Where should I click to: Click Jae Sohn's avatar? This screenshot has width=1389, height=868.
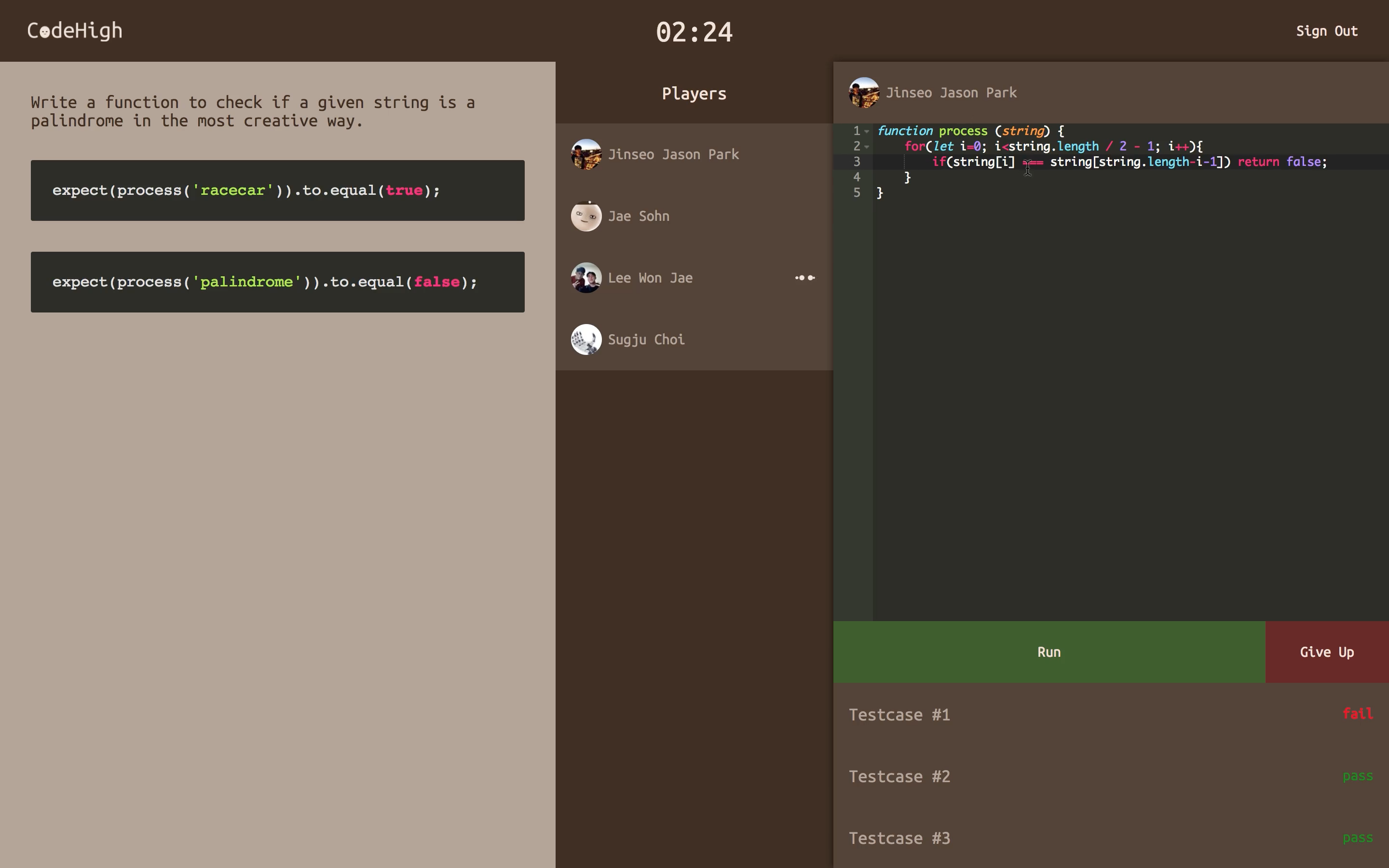[x=586, y=217]
